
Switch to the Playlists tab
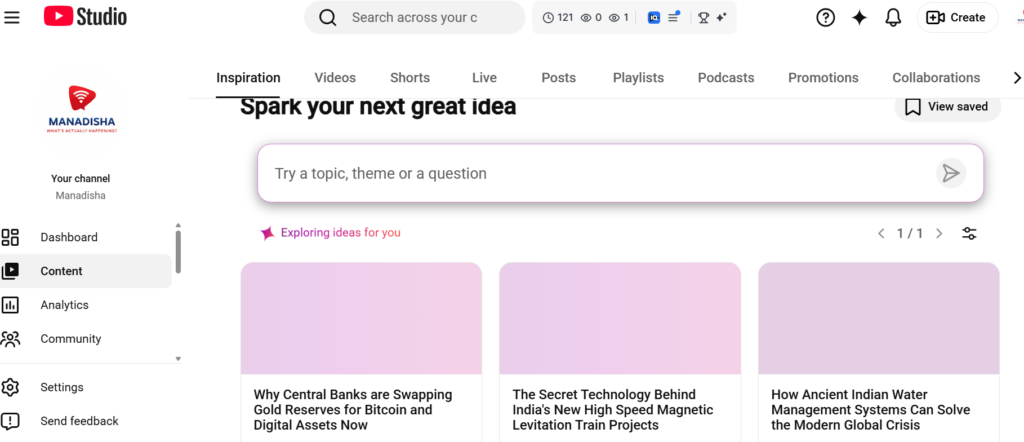638,78
